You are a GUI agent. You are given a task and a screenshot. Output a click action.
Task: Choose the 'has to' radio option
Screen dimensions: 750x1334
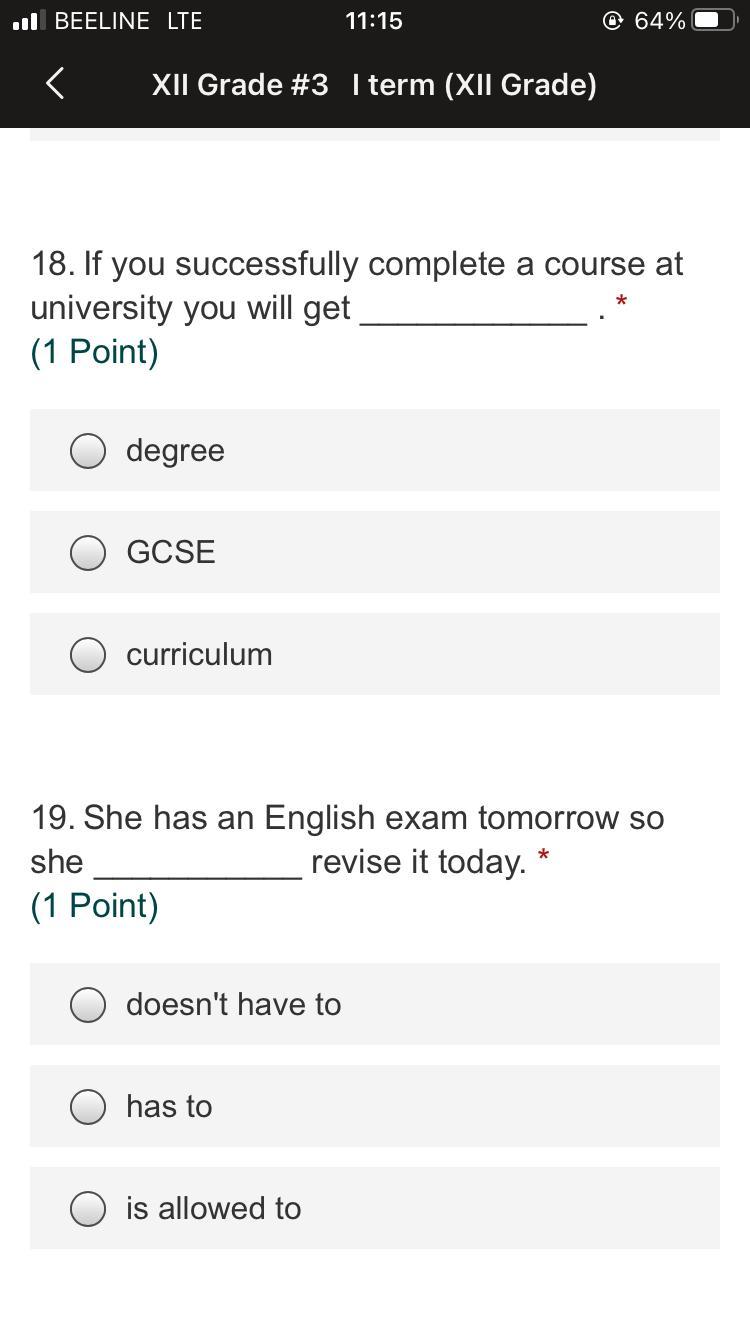pyautogui.click(x=88, y=1107)
